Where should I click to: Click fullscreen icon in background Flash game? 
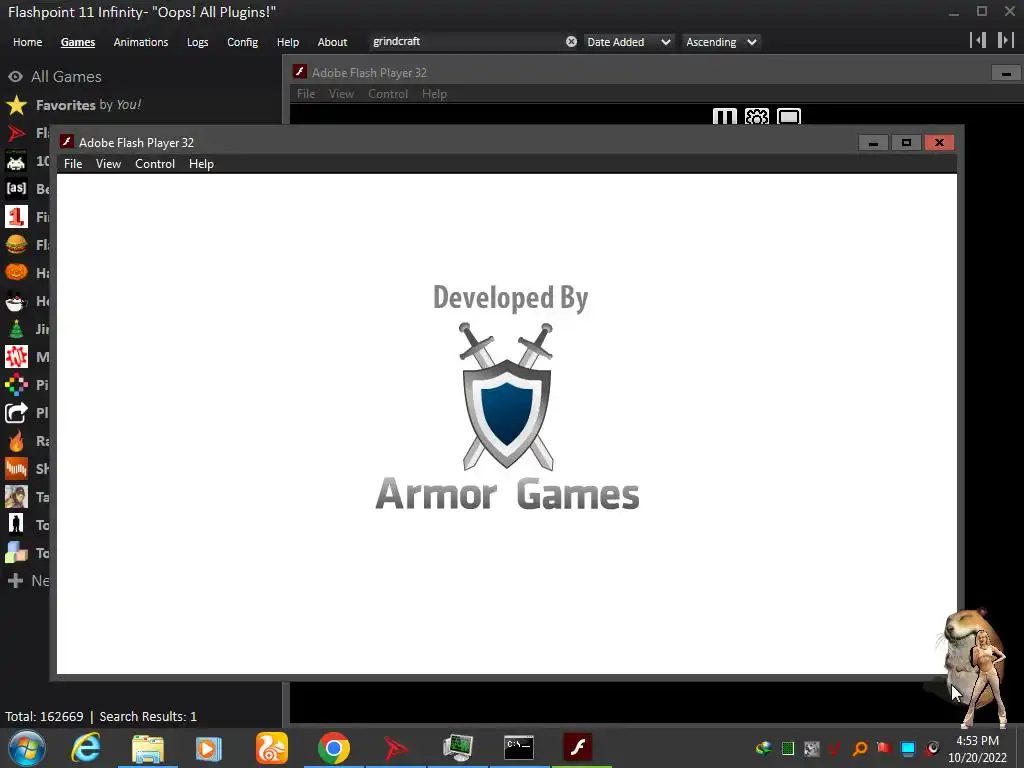tap(789, 116)
